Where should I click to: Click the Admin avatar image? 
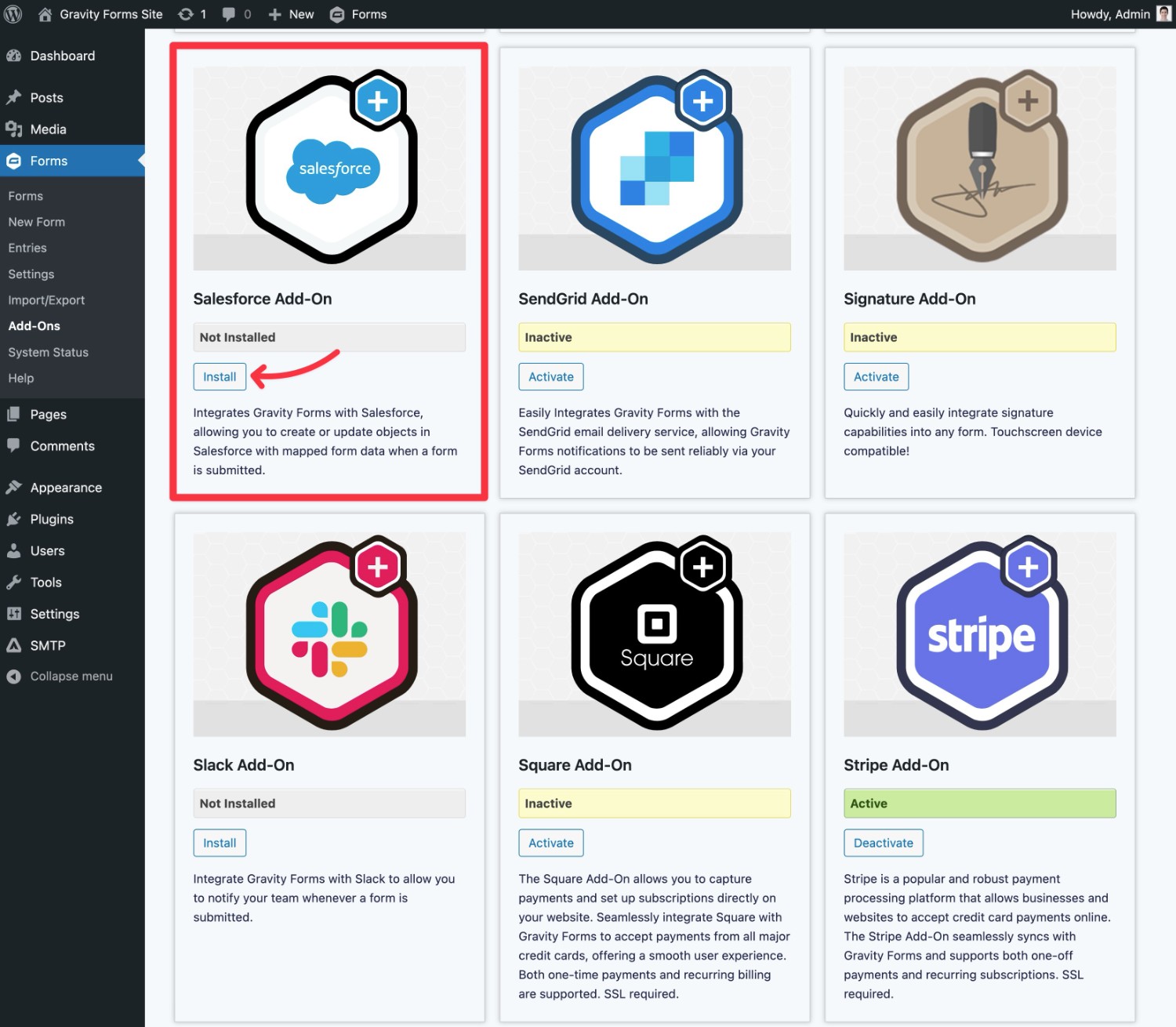[1163, 14]
